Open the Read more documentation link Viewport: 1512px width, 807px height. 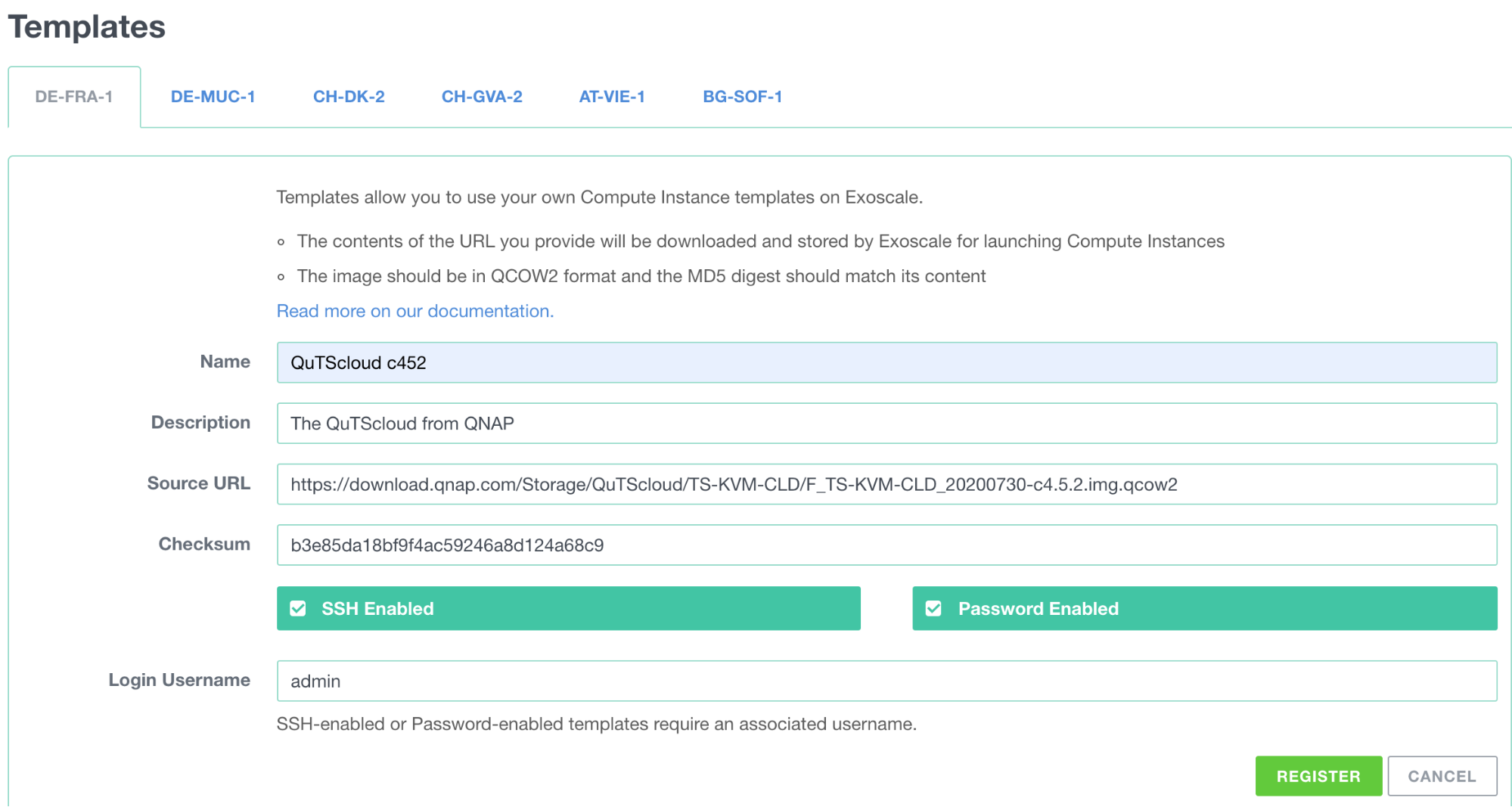click(415, 311)
